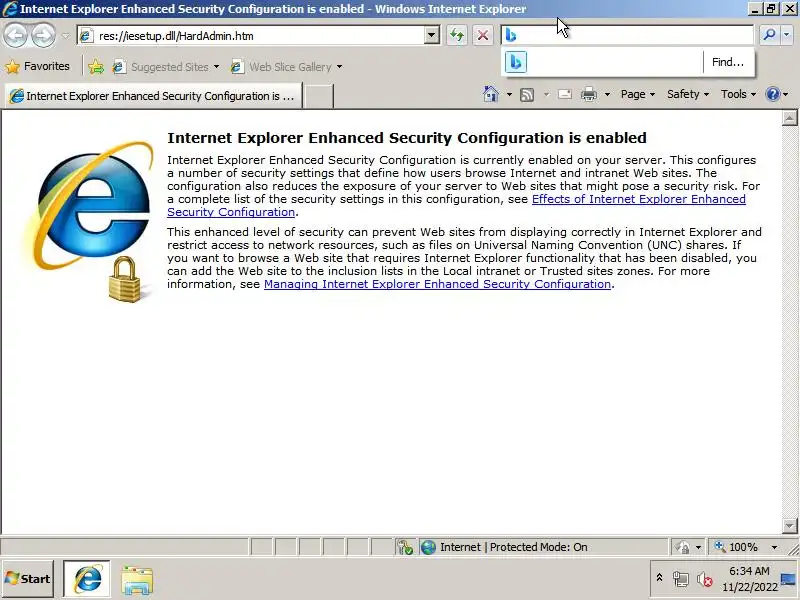
Task: Expand the address bar dropdown arrow
Action: click(x=432, y=36)
